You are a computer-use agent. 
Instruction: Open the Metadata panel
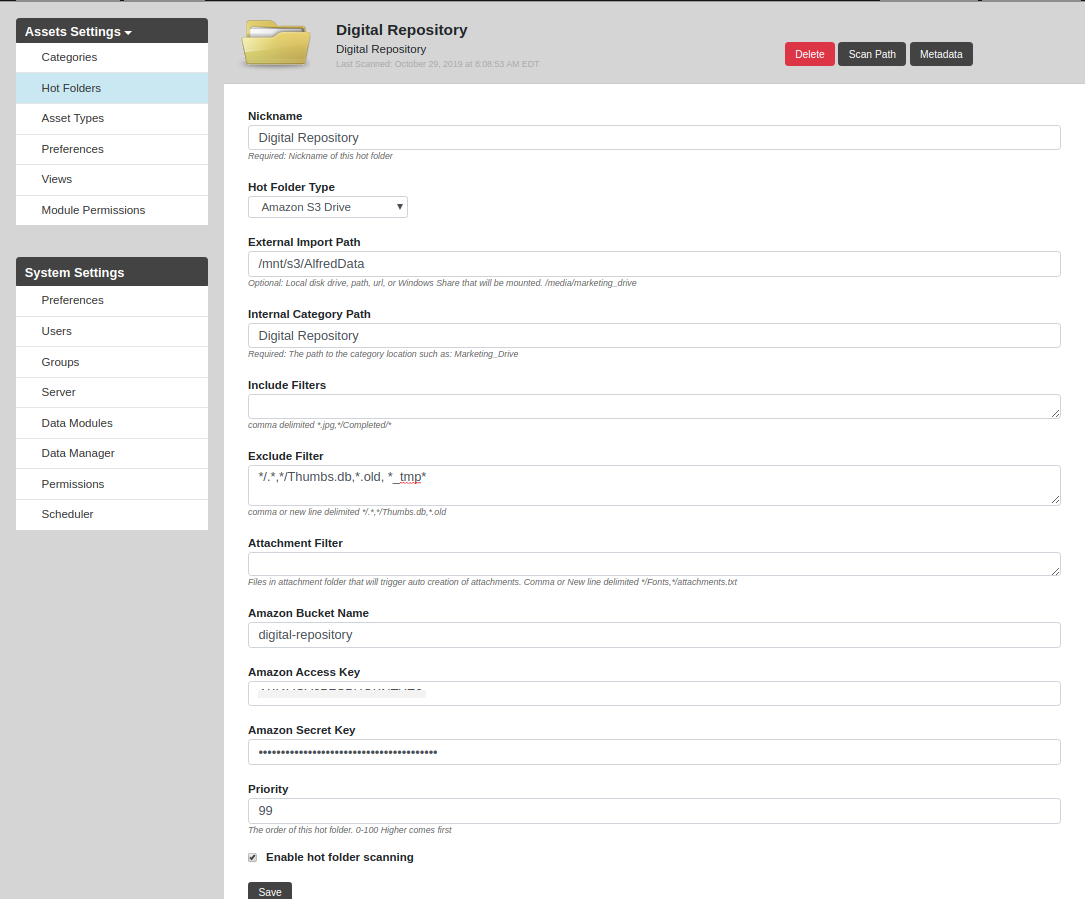pos(940,54)
